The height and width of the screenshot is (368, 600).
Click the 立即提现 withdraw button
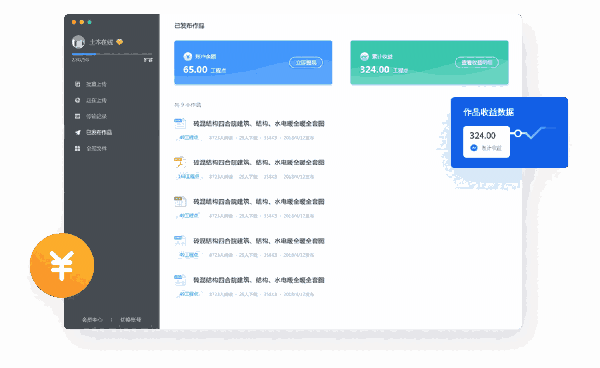(306, 62)
